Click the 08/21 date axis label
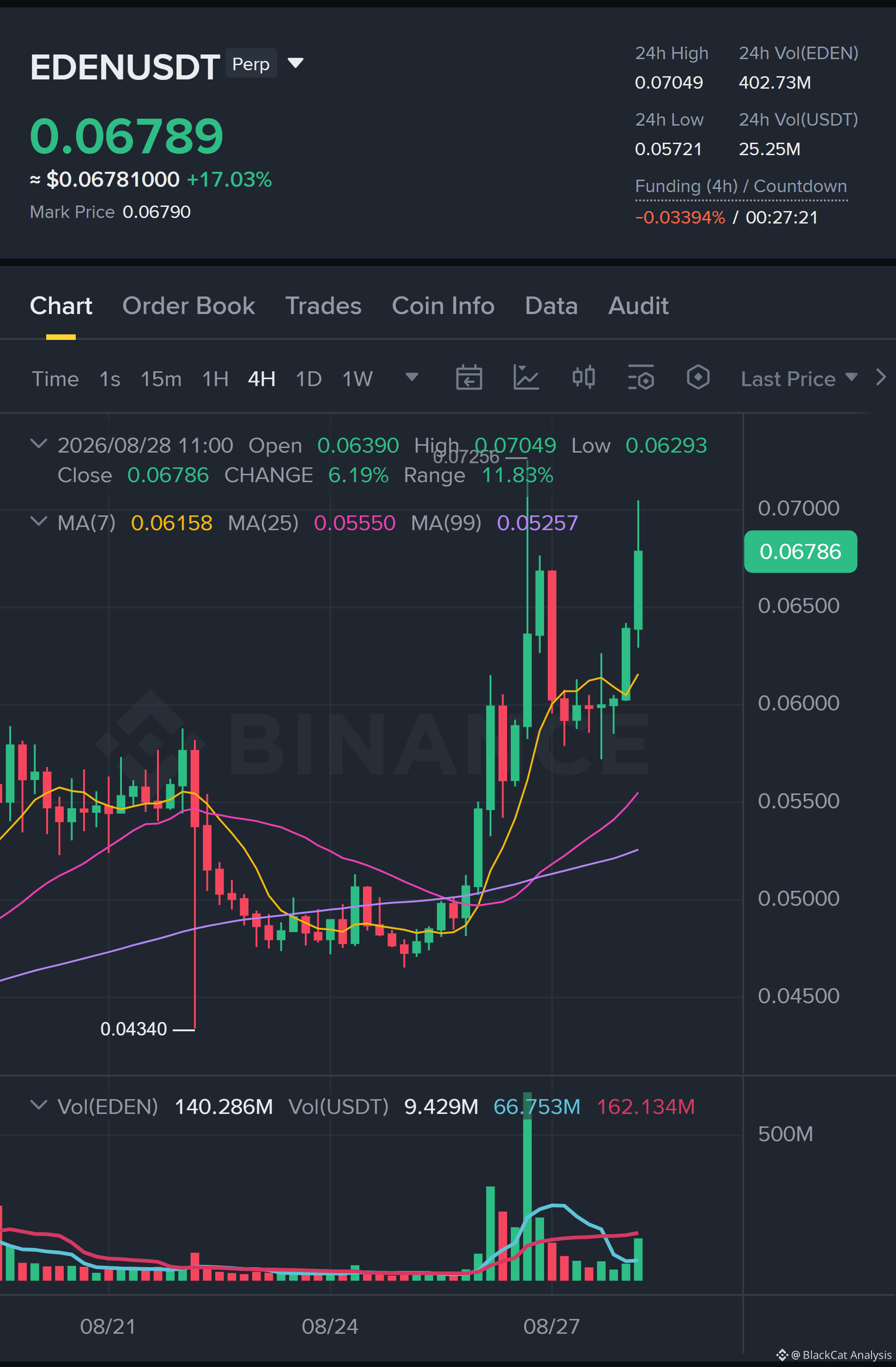896x1367 pixels. coord(108,1327)
